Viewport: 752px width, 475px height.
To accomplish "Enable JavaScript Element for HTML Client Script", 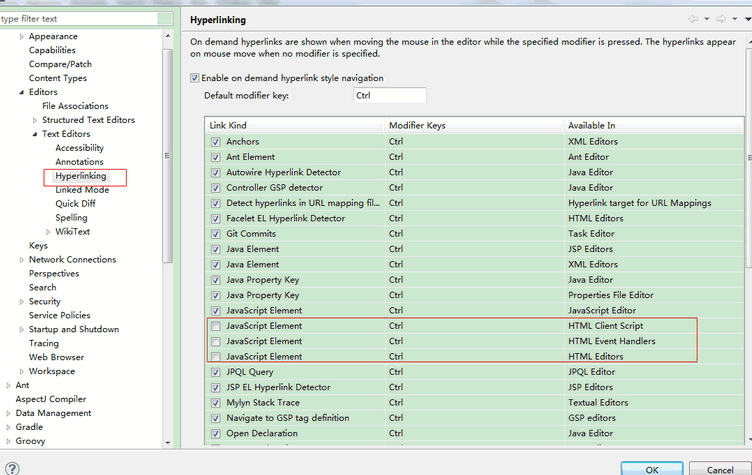I will pos(216,326).
